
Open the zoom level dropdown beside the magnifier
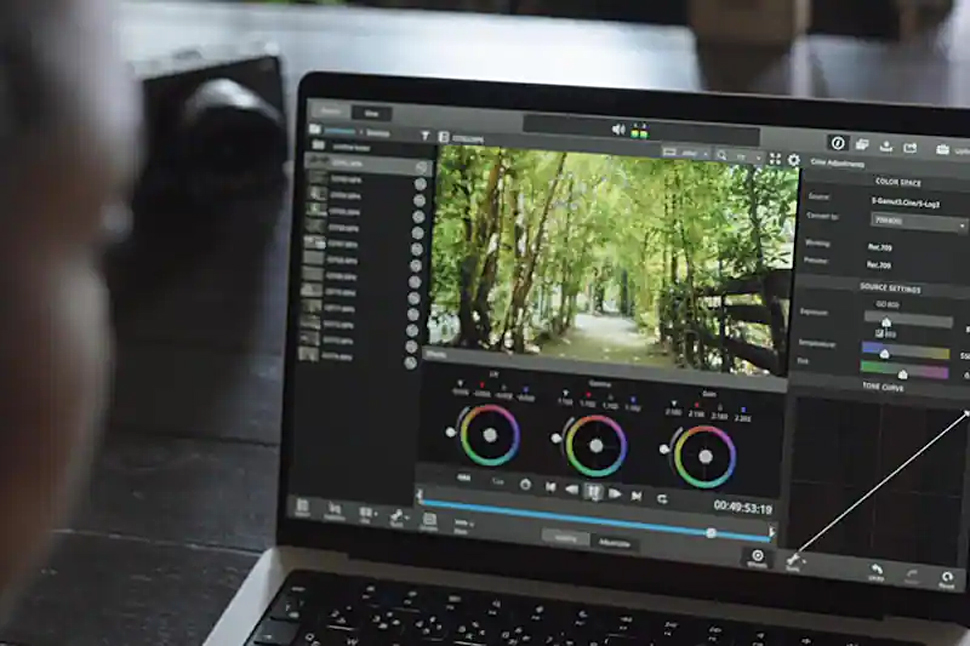click(x=746, y=157)
